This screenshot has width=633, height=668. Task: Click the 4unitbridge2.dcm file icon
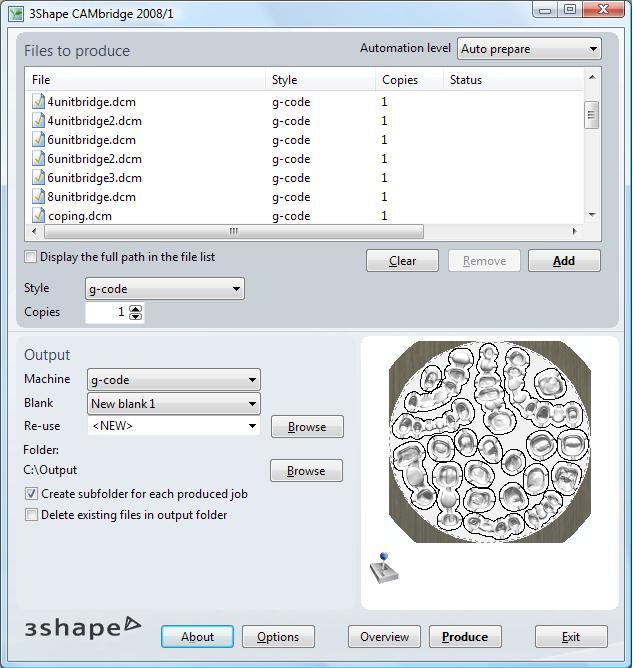tap(39, 121)
